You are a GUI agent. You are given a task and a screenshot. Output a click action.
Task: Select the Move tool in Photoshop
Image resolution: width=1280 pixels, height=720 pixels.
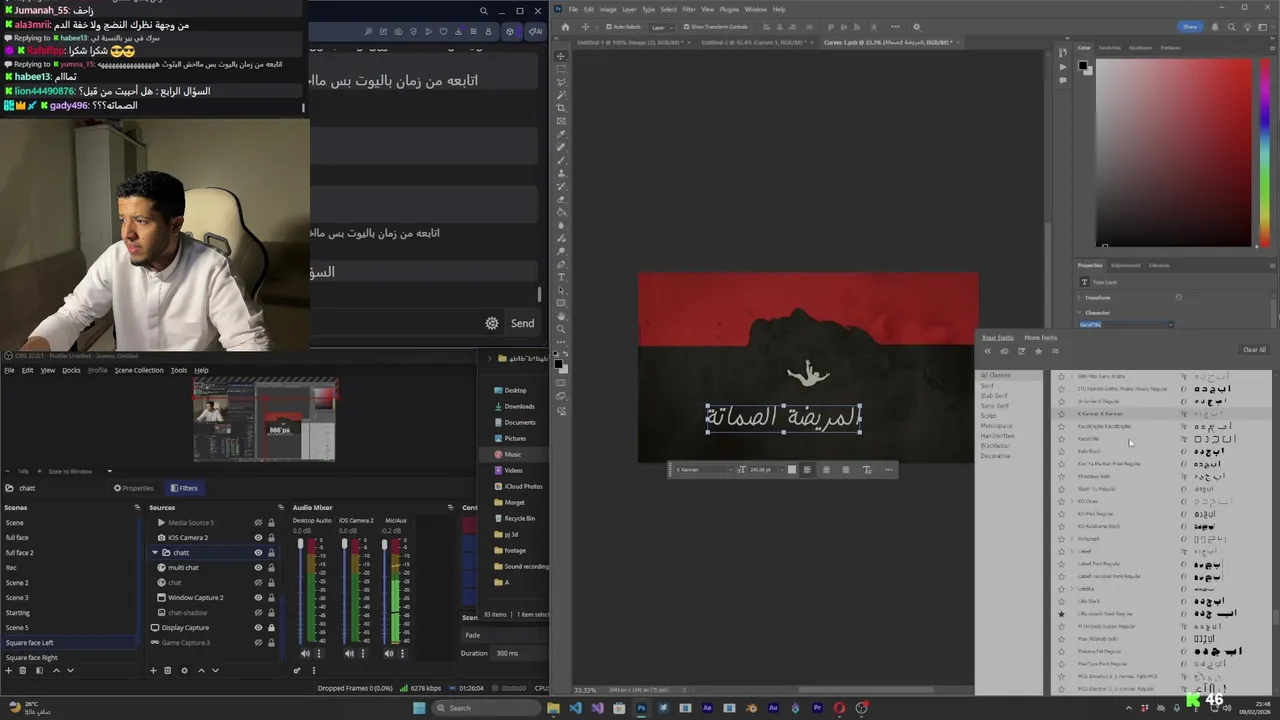561,56
